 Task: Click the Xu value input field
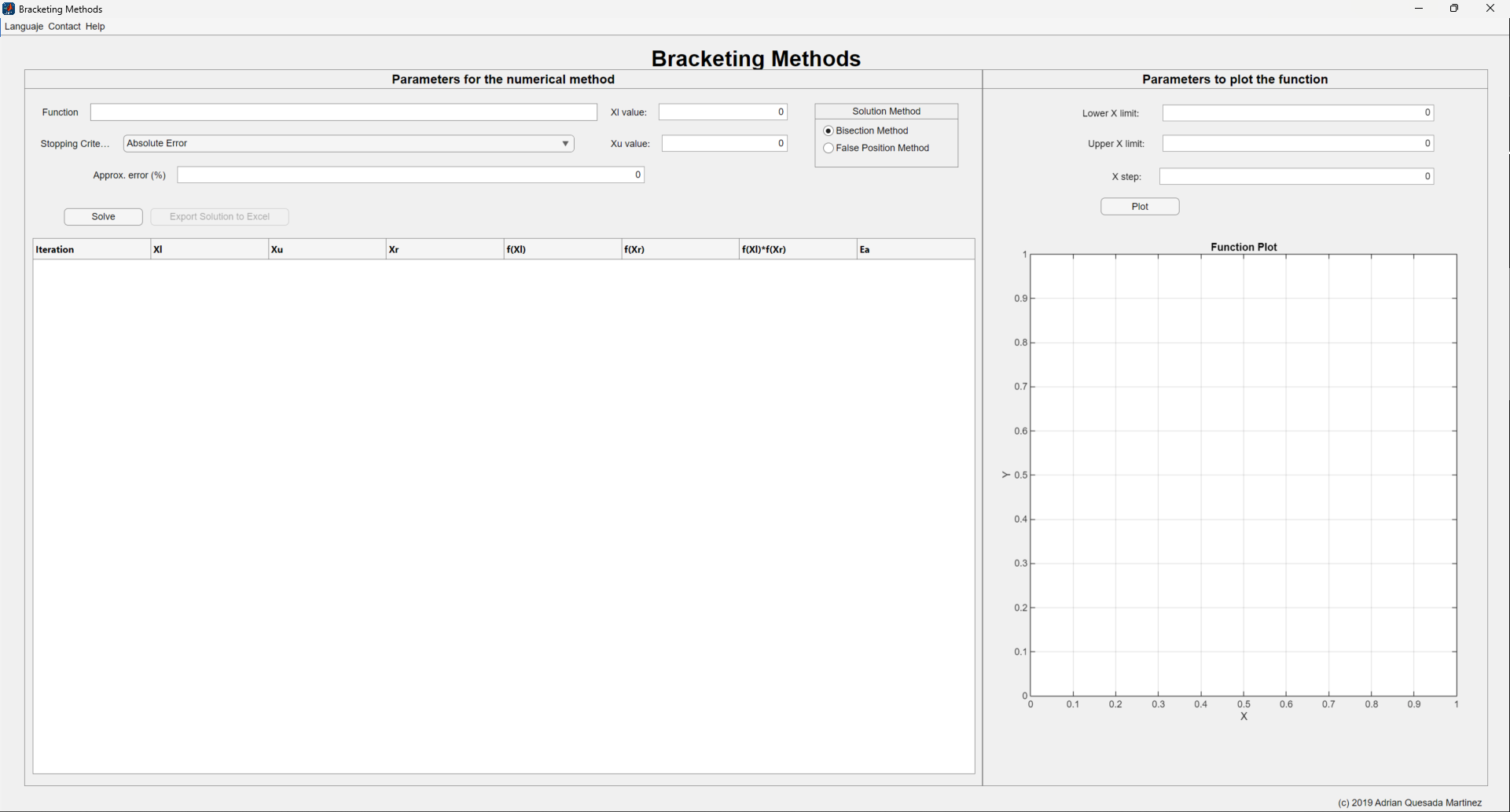(725, 144)
